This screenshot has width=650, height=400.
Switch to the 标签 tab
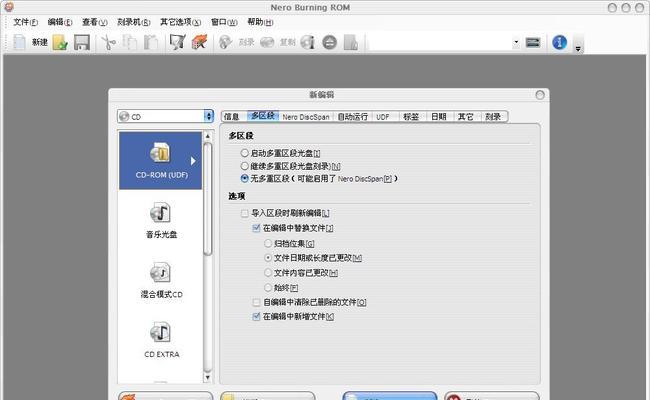[411, 116]
